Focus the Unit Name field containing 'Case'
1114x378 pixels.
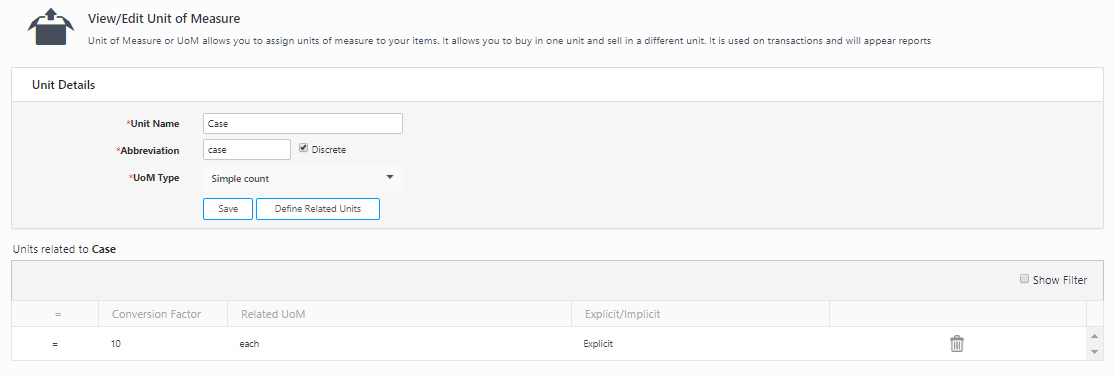(x=303, y=123)
